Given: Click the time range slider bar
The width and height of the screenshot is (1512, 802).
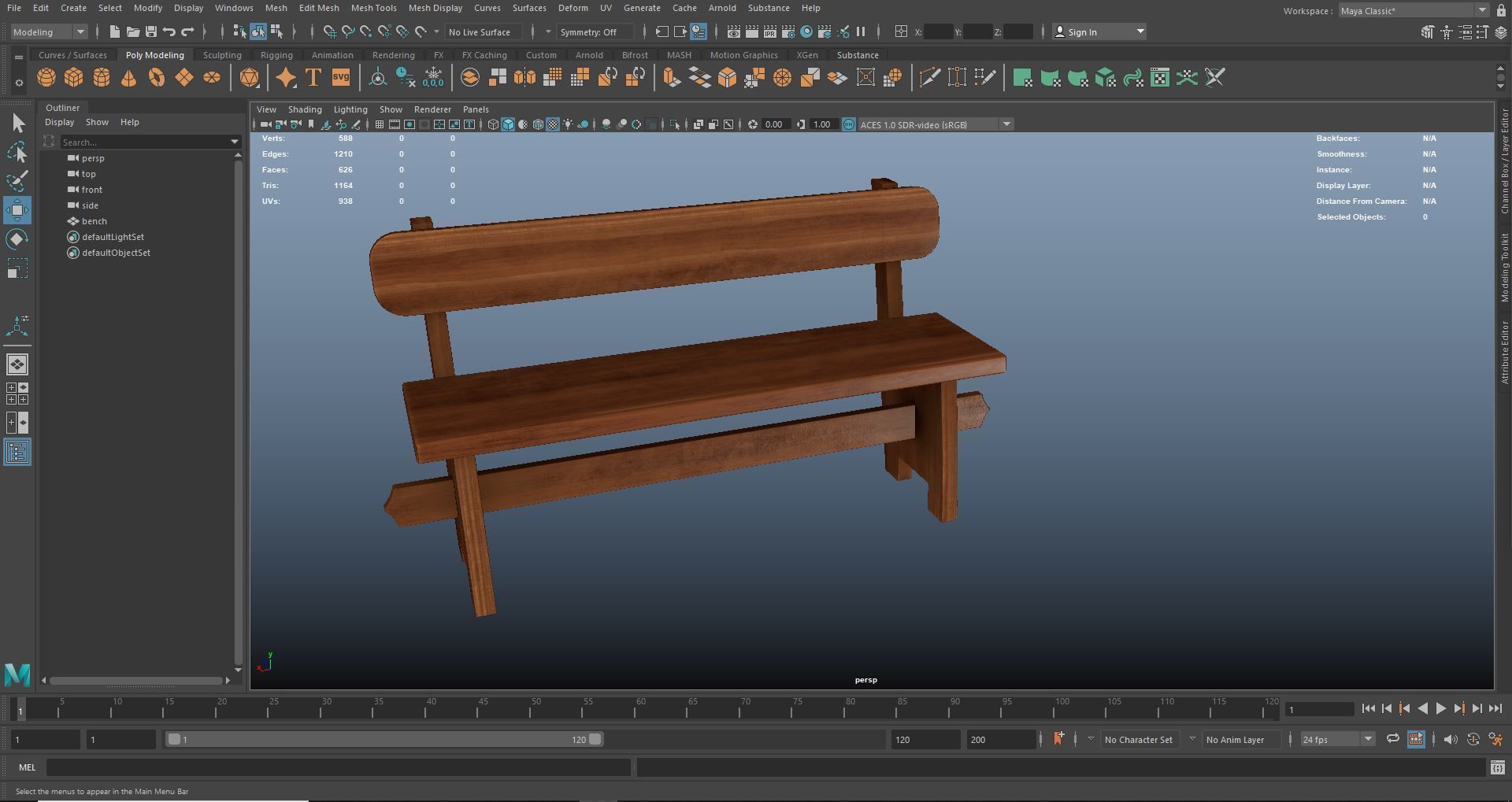Looking at the screenshot, I should click(385, 739).
